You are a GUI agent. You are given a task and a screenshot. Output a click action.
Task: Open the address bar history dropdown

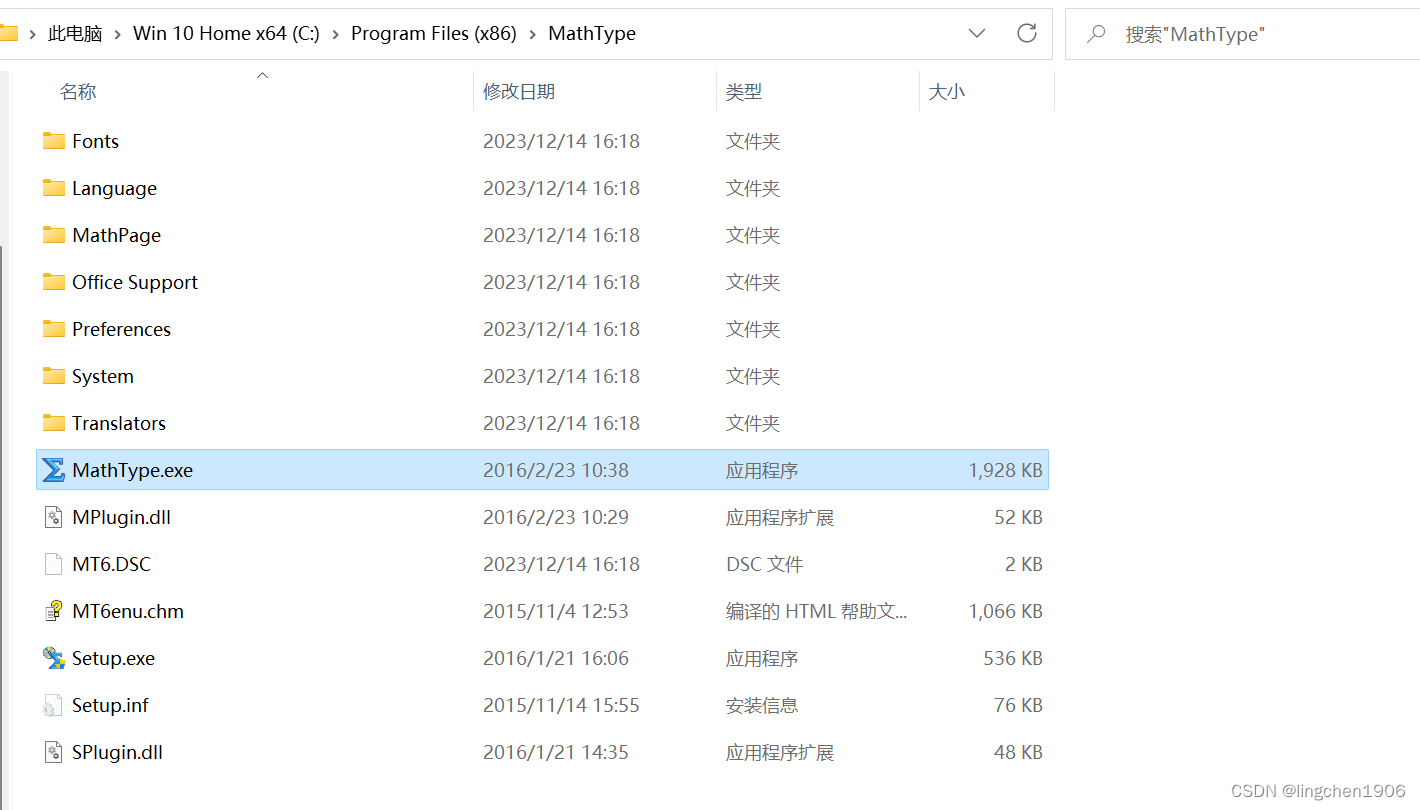[x=977, y=33]
